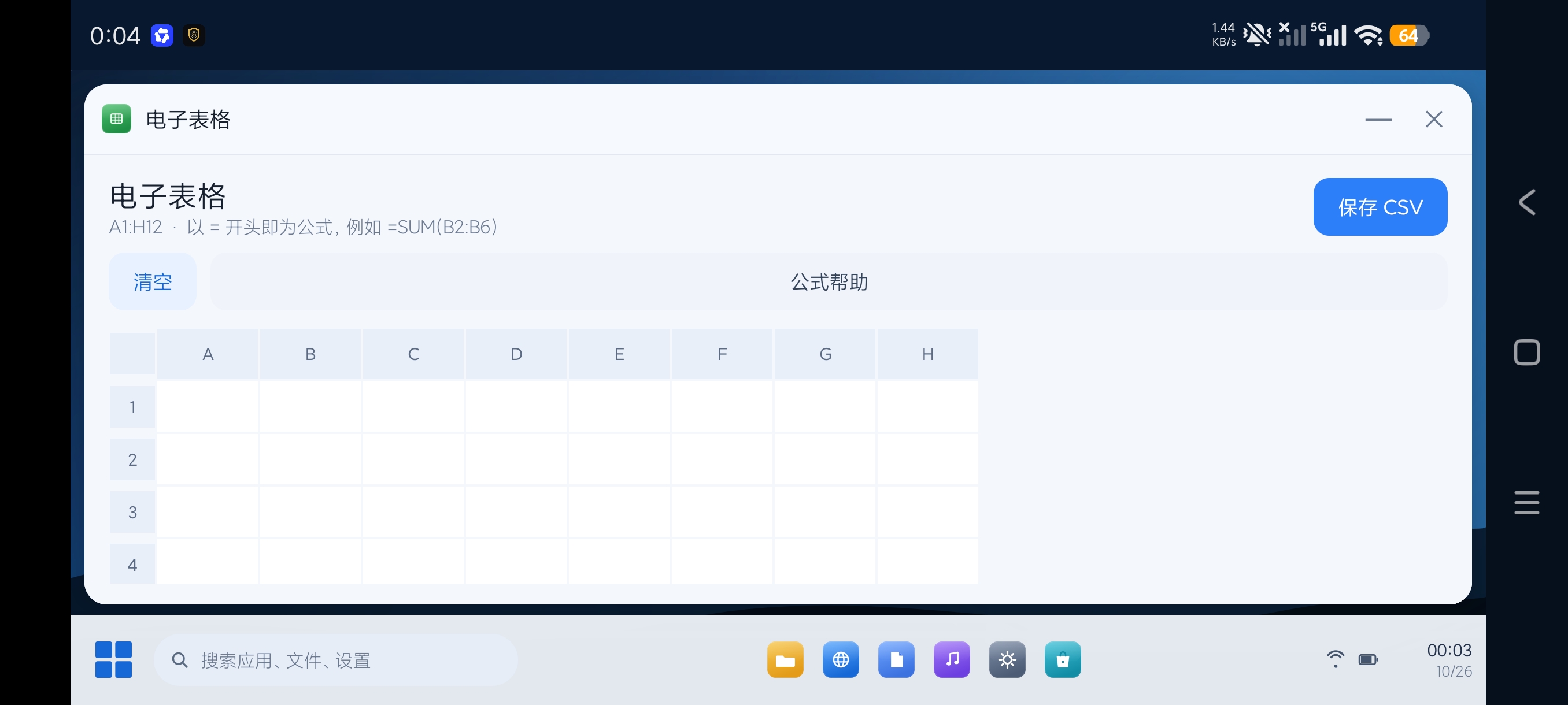Select cell C3 in the spreadsheet

pos(413,511)
